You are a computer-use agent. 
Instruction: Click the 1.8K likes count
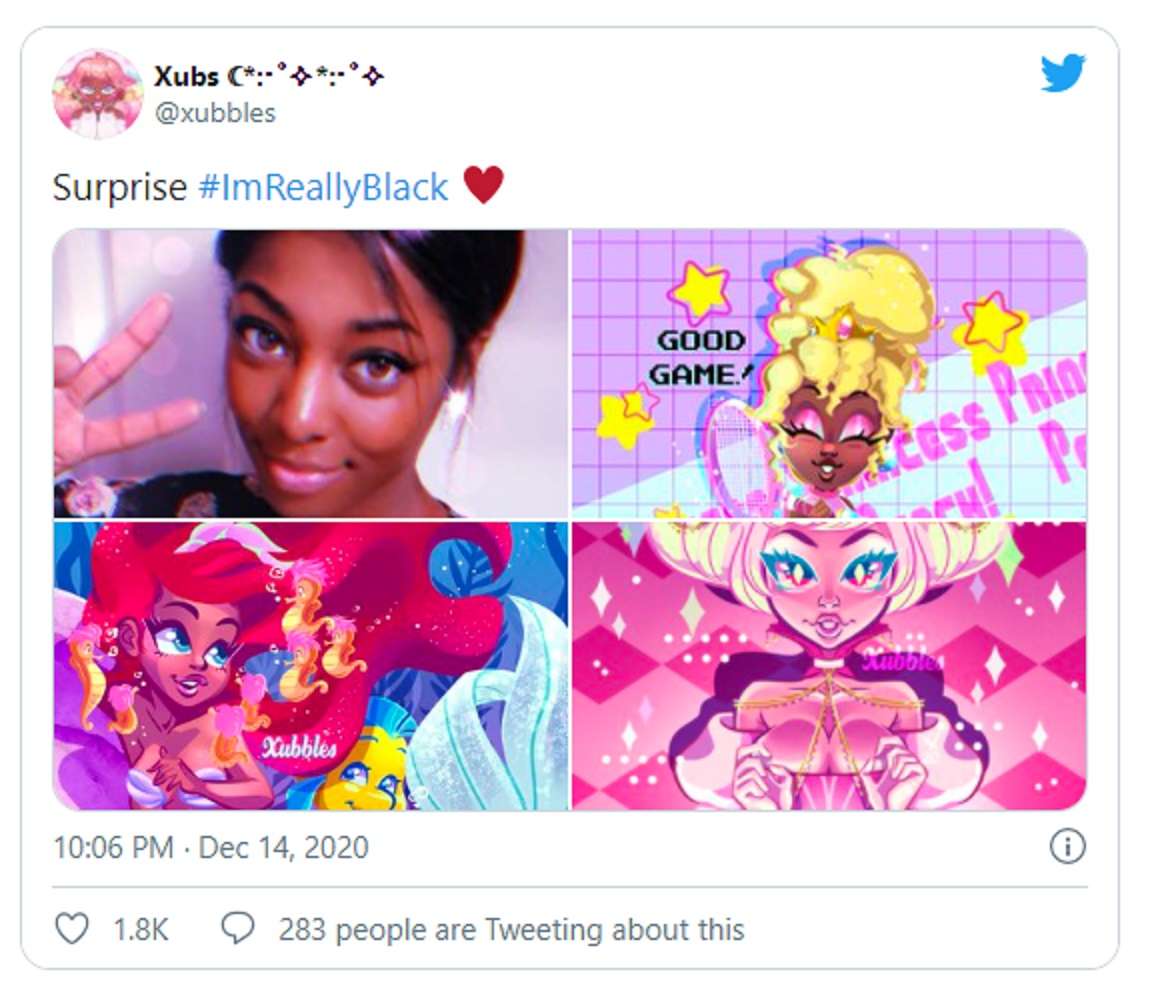point(141,929)
